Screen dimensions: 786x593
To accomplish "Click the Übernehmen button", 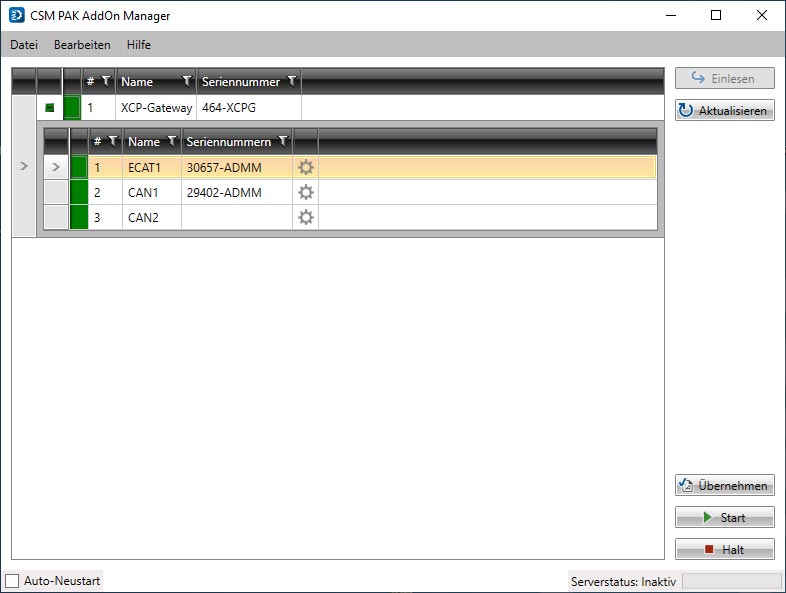I will [x=724, y=485].
